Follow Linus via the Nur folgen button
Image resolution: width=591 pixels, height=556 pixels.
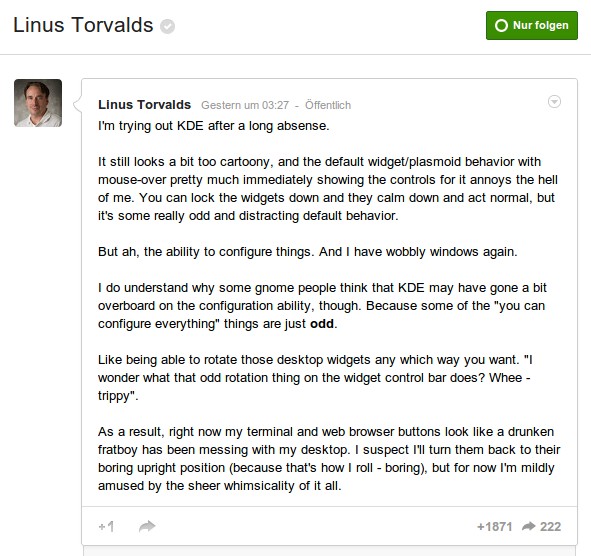tap(532, 25)
